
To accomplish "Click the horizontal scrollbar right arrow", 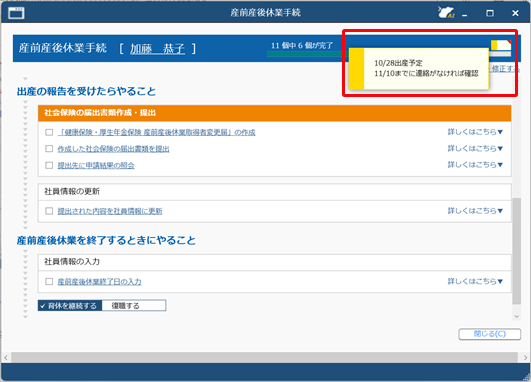I will (x=525, y=358).
